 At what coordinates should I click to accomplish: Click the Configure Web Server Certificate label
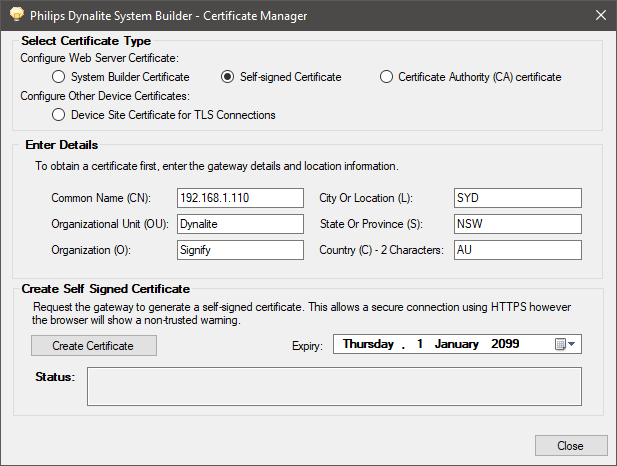[x=100, y=58]
